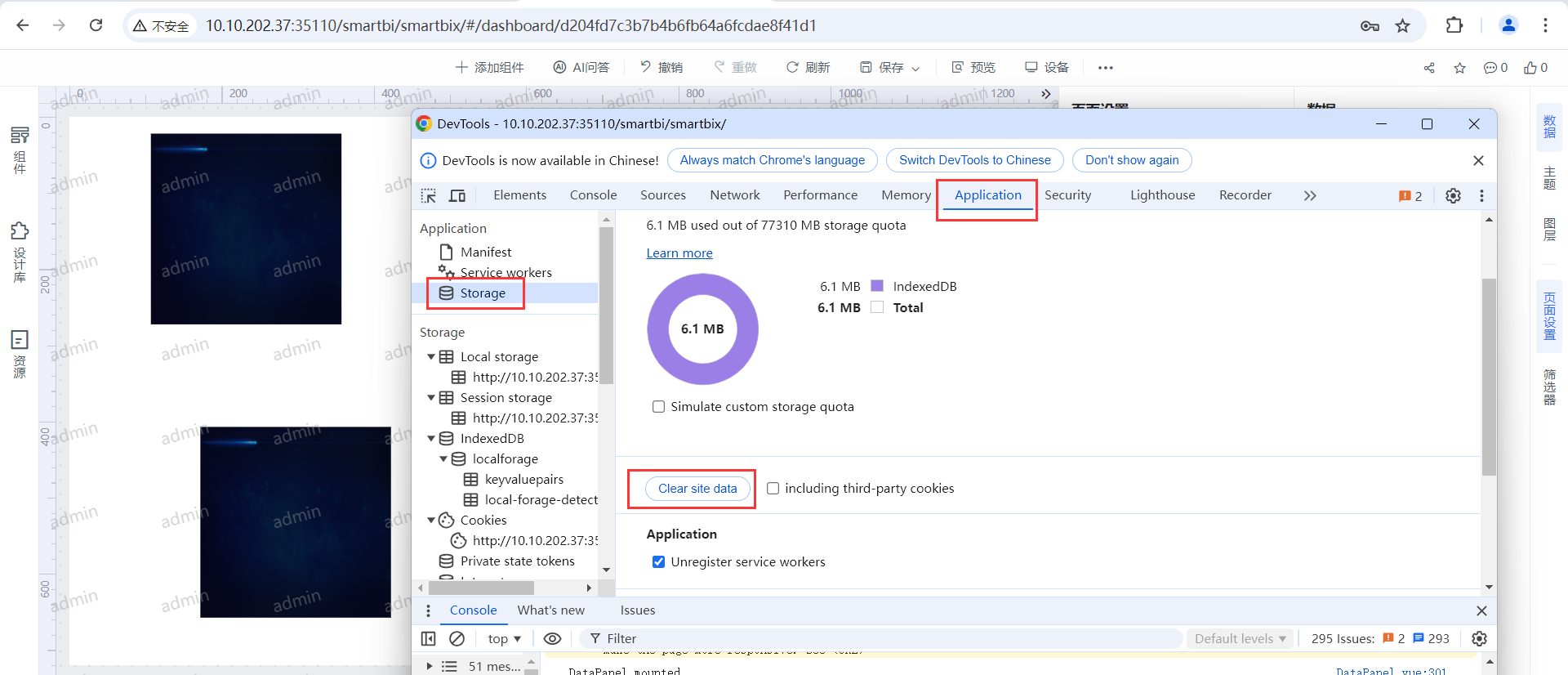The width and height of the screenshot is (1568, 675).
Task: Open 筛选器 tab in right sidebar
Action: (1549, 387)
